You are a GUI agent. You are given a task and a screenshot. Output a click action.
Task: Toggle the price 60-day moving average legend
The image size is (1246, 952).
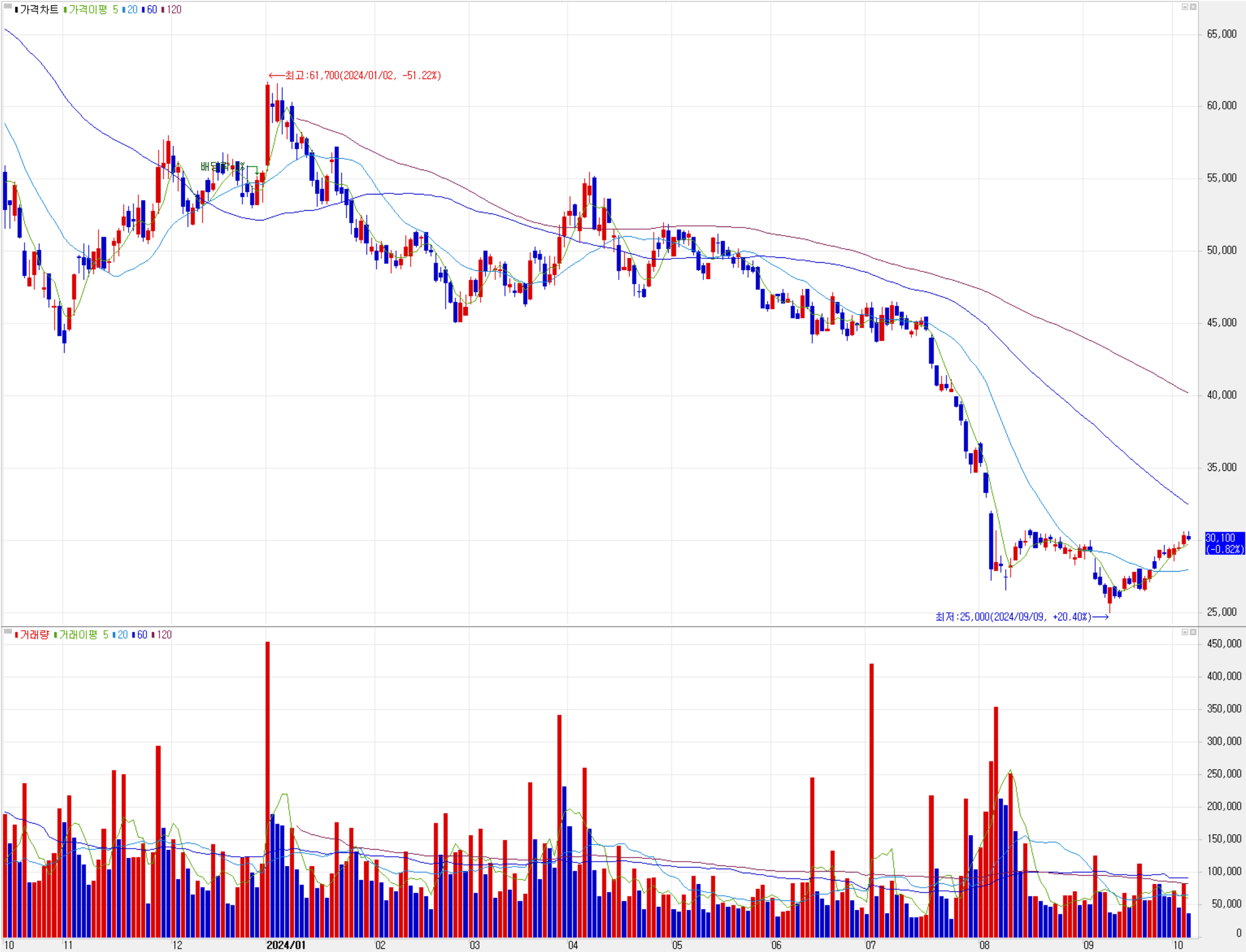151,10
